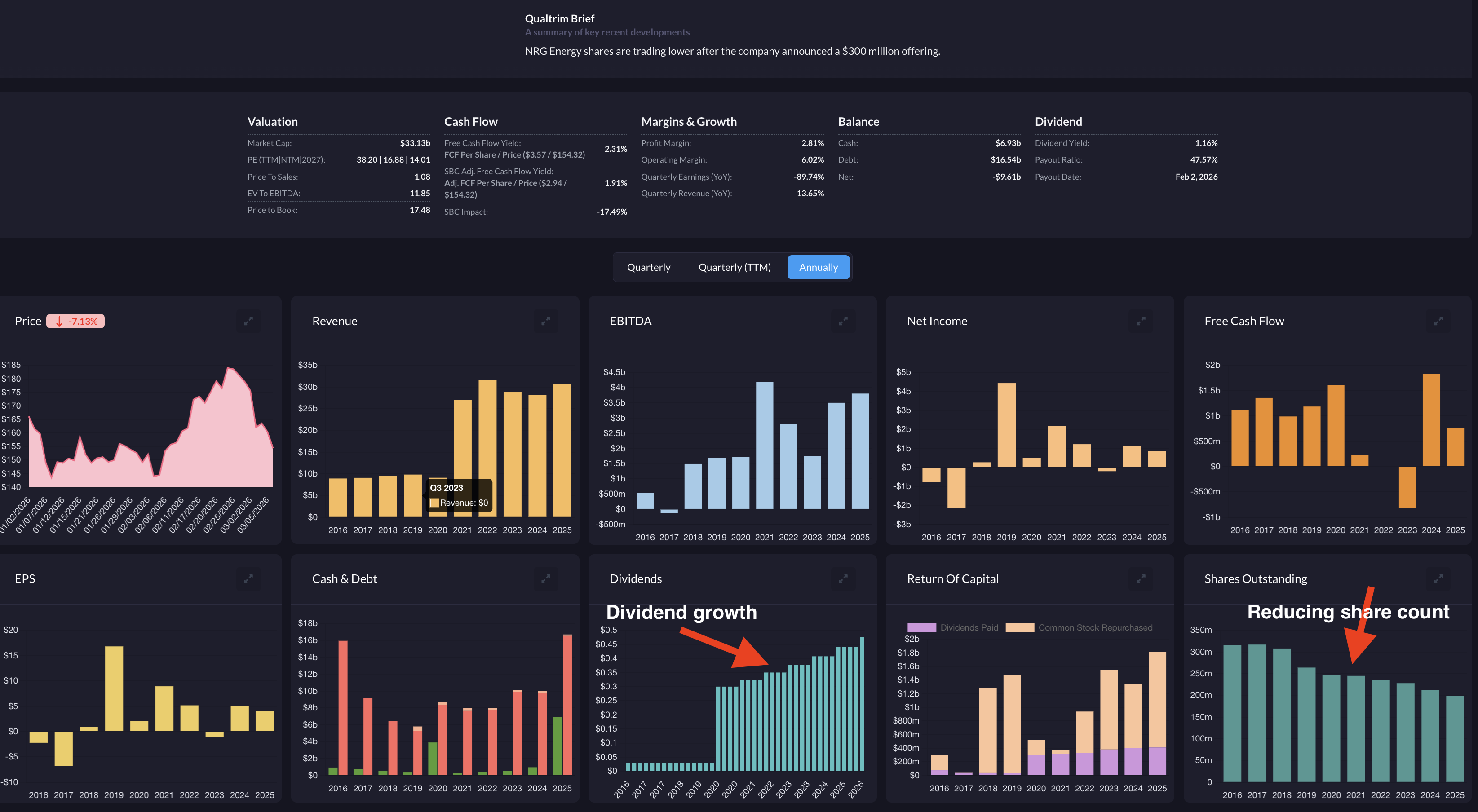This screenshot has width=1478, height=812.
Task: Select the Annually tab
Action: [818, 267]
